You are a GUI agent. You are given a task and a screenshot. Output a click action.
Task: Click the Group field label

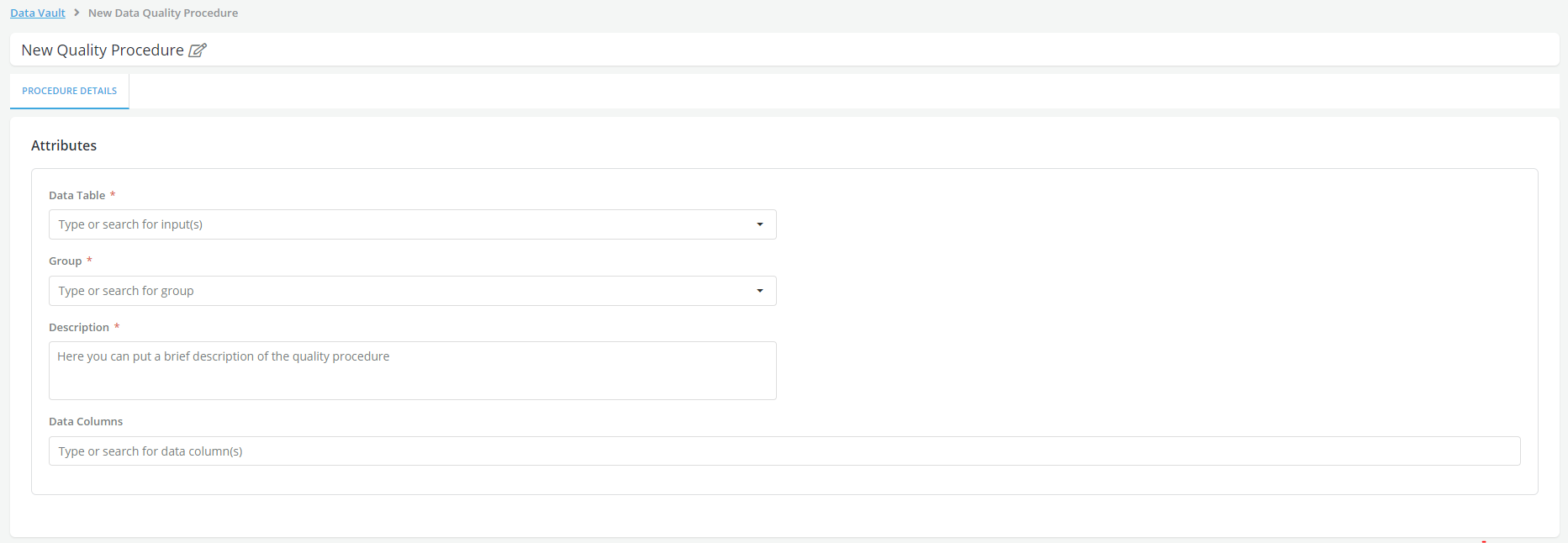[x=66, y=261]
